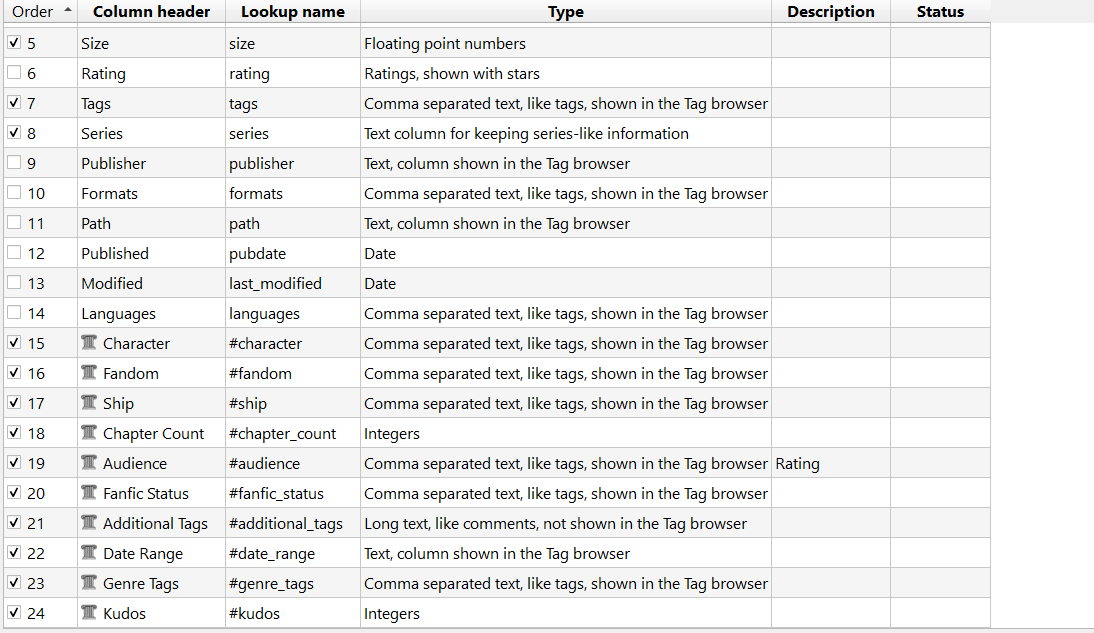
Task: Click the Rating description cell for Audience
Action: click(x=798, y=463)
